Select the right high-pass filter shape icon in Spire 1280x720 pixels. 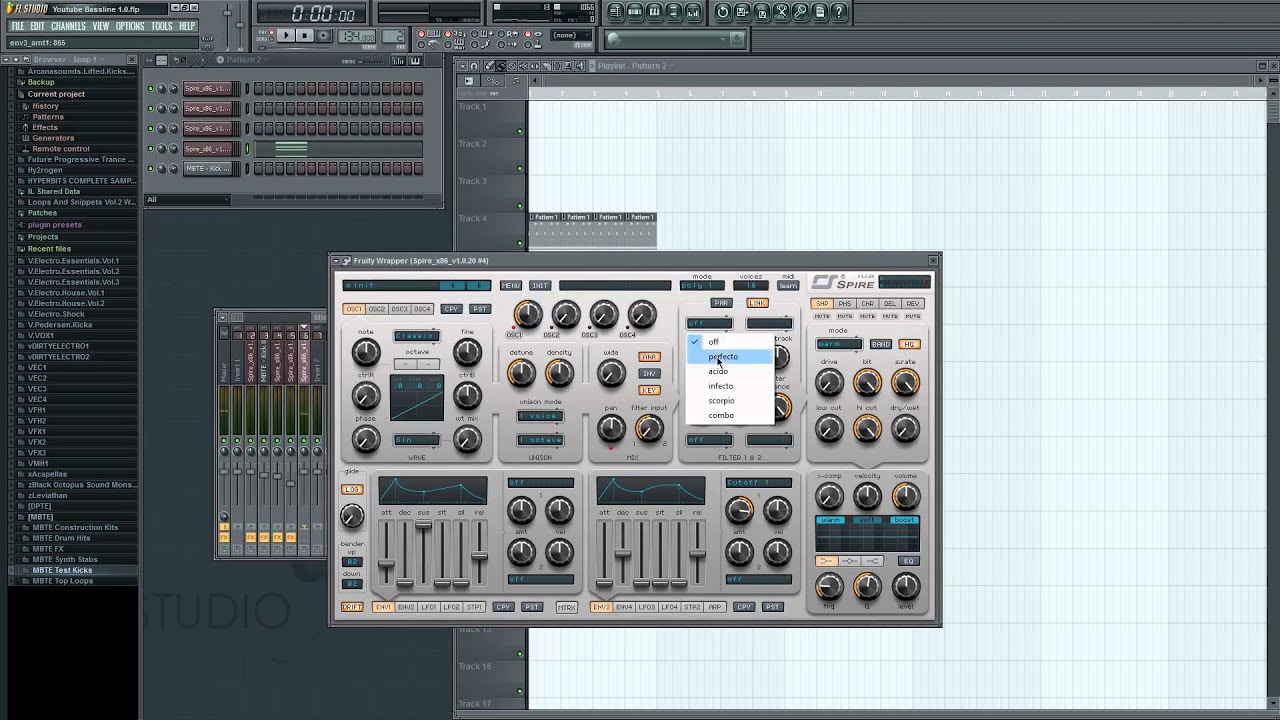(x=872, y=561)
